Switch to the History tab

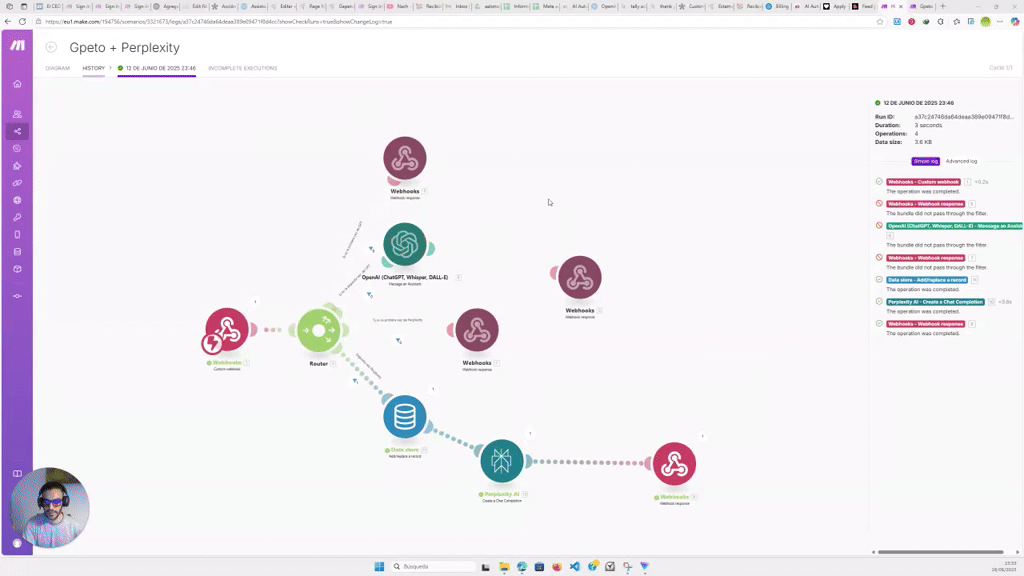93,68
